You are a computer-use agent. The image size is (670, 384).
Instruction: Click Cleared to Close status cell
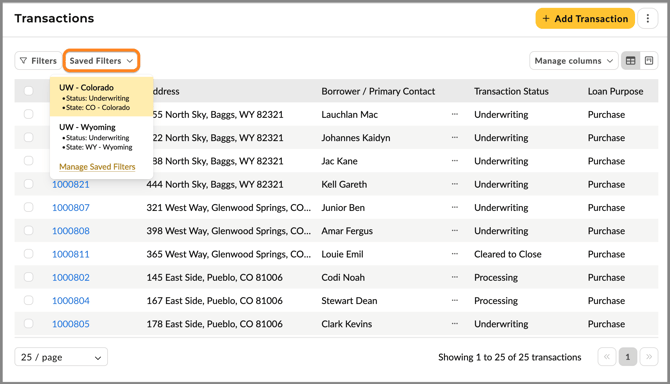point(508,254)
